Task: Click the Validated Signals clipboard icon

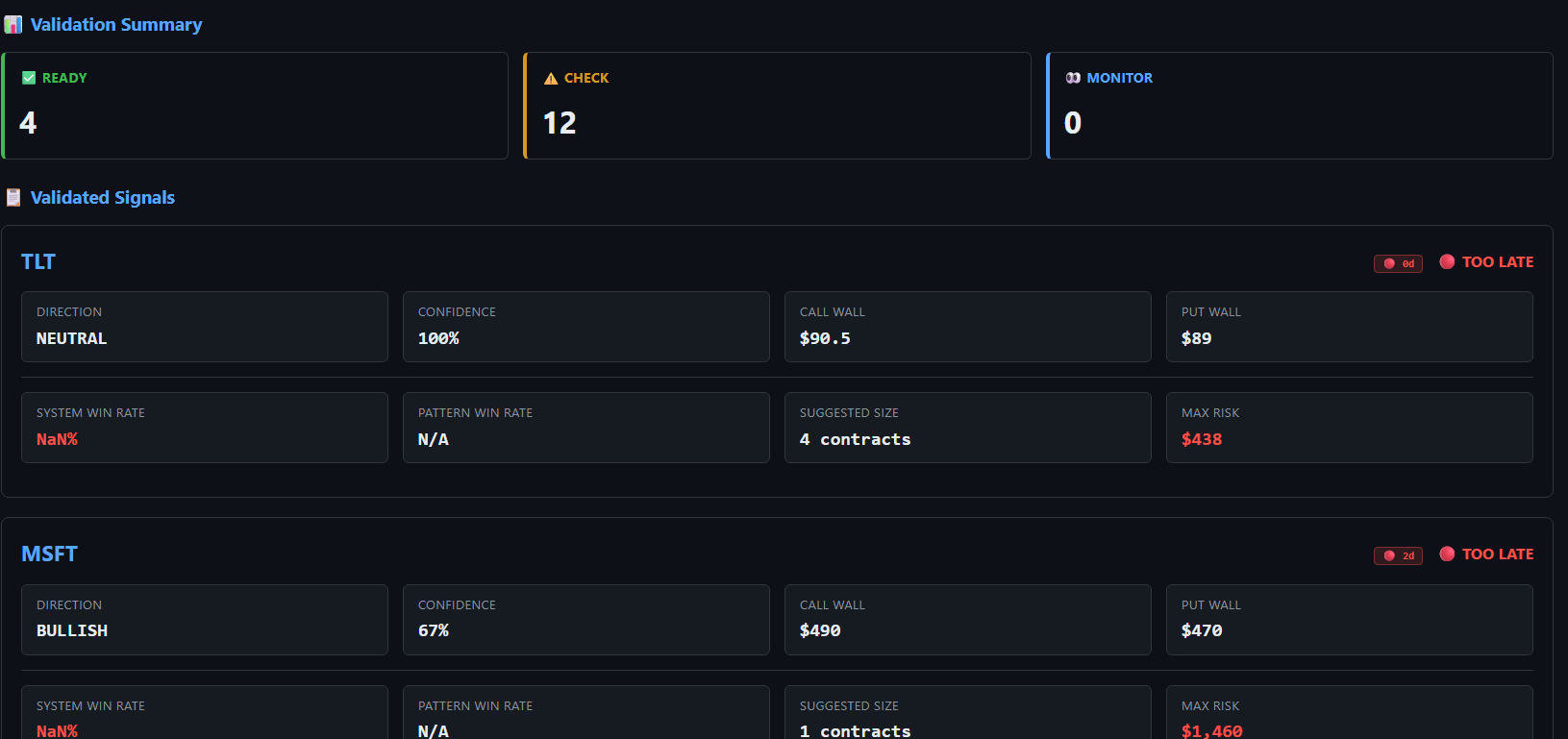Action: (13, 198)
